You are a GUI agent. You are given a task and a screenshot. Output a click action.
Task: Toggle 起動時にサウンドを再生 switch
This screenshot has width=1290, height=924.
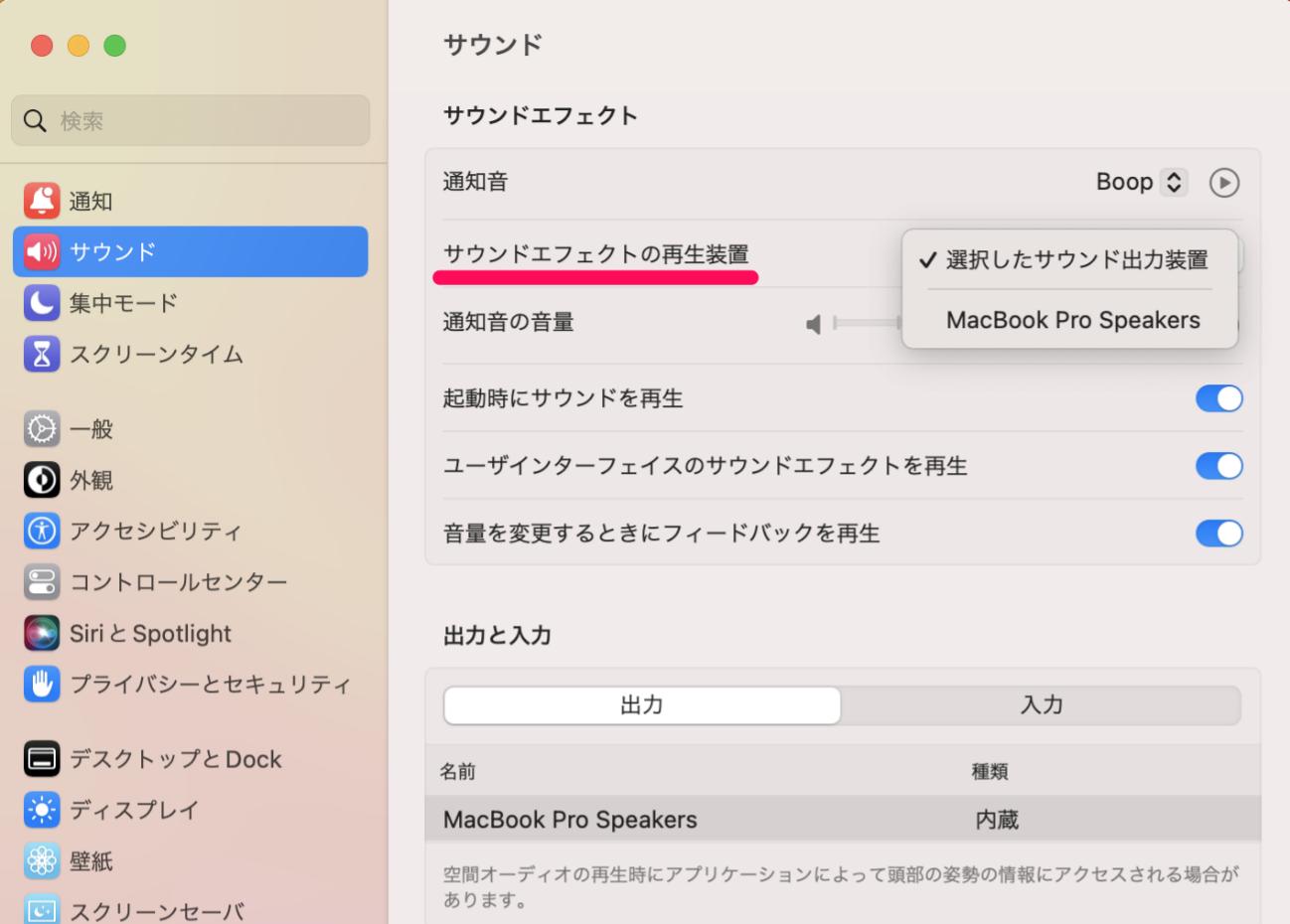tap(1218, 398)
